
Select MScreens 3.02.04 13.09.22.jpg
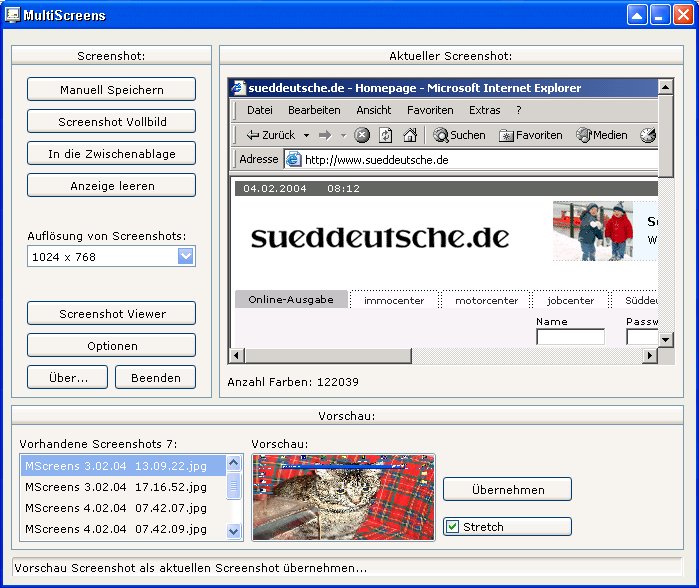(123, 466)
